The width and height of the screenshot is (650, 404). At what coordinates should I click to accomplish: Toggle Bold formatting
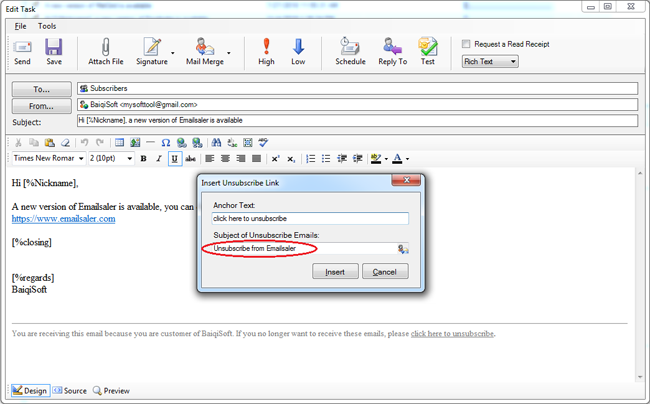pyautogui.click(x=143, y=159)
